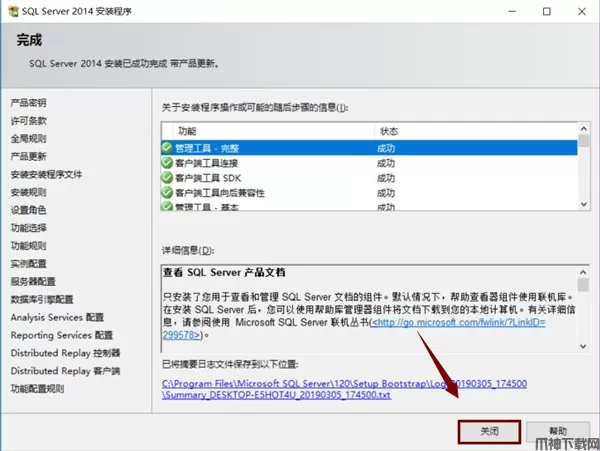The image size is (600, 451).
Task: Click the 功能选择 step in sidebar
Action: click(28, 228)
